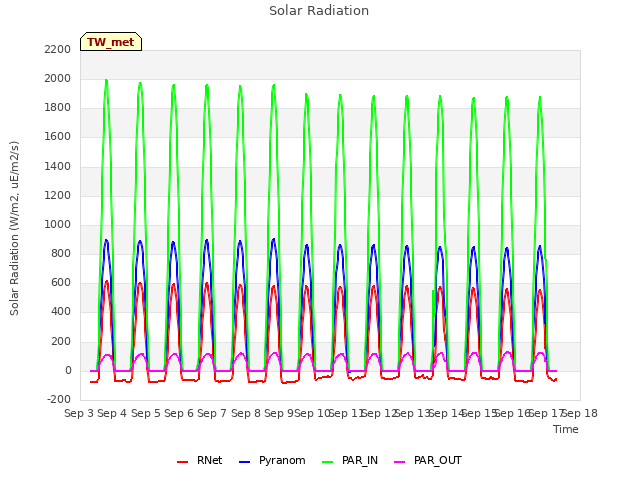Click the Solar Radiation y-axis title
The height and width of the screenshot is (480, 640).
coord(14,228)
